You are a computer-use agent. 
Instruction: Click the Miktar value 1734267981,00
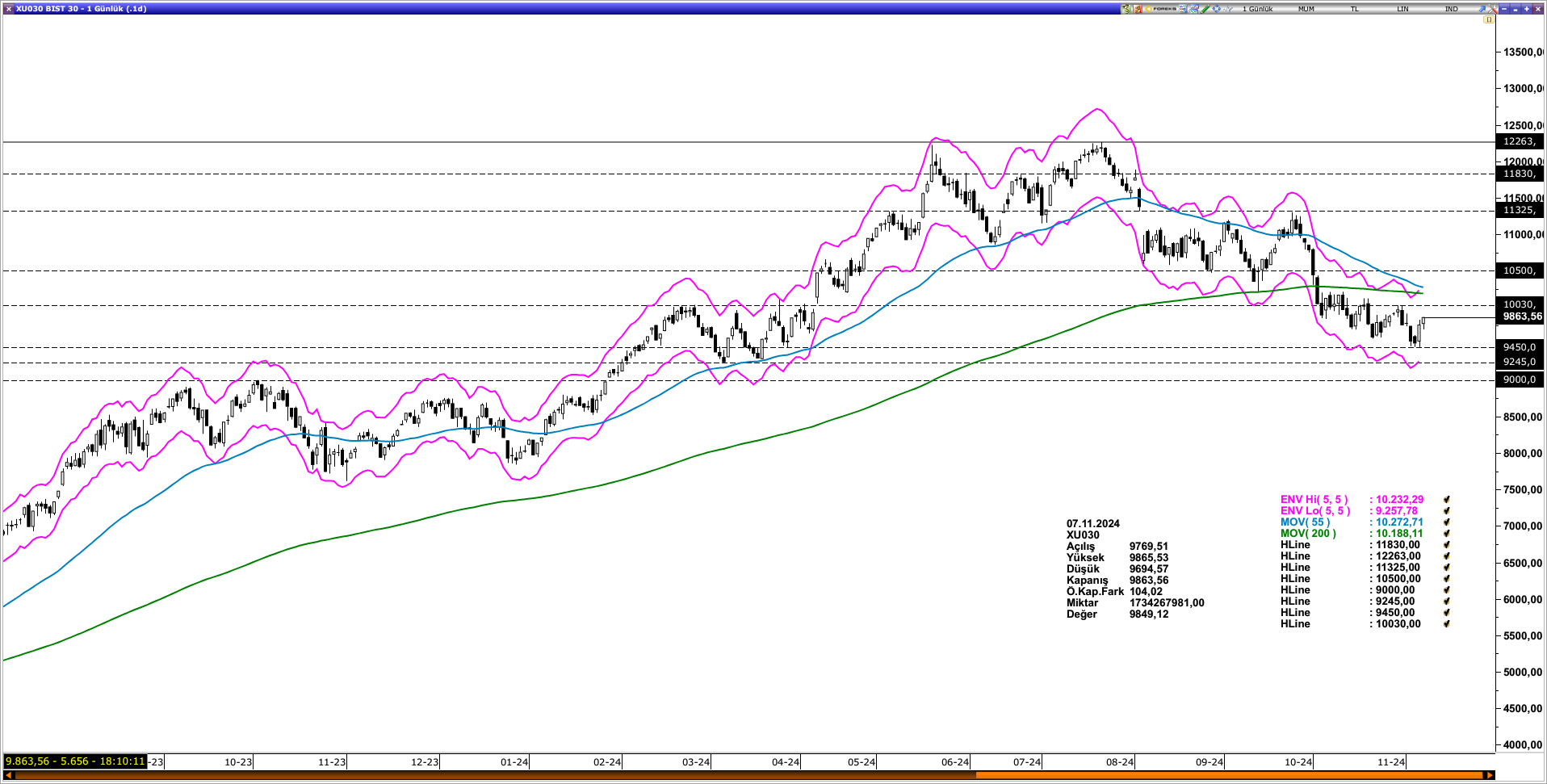[x=1167, y=603]
